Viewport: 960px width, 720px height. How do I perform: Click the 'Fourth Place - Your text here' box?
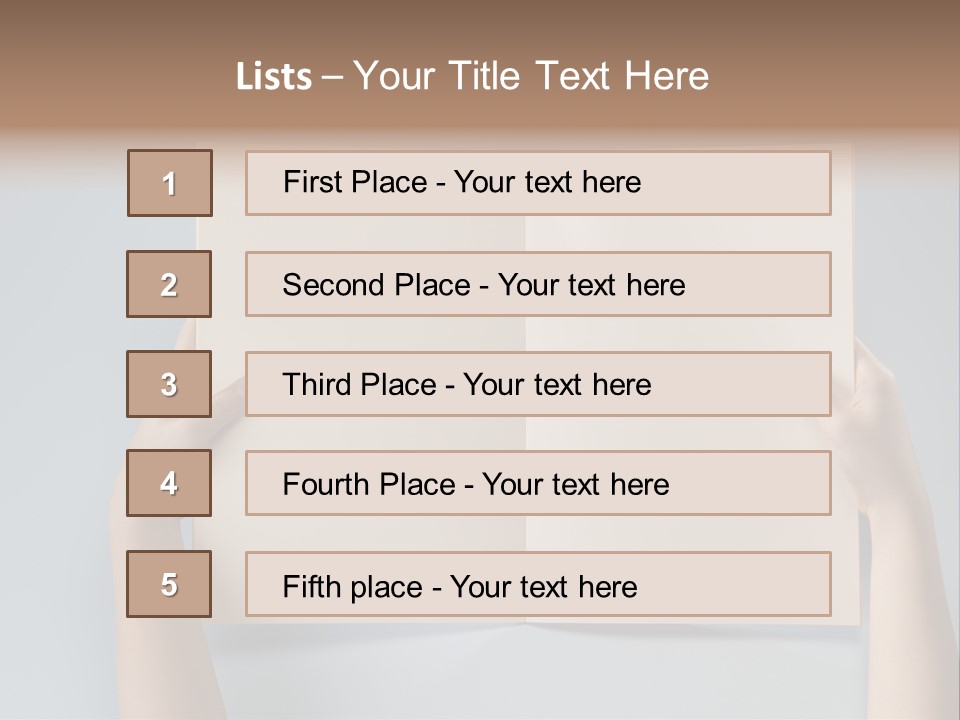click(538, 483)
